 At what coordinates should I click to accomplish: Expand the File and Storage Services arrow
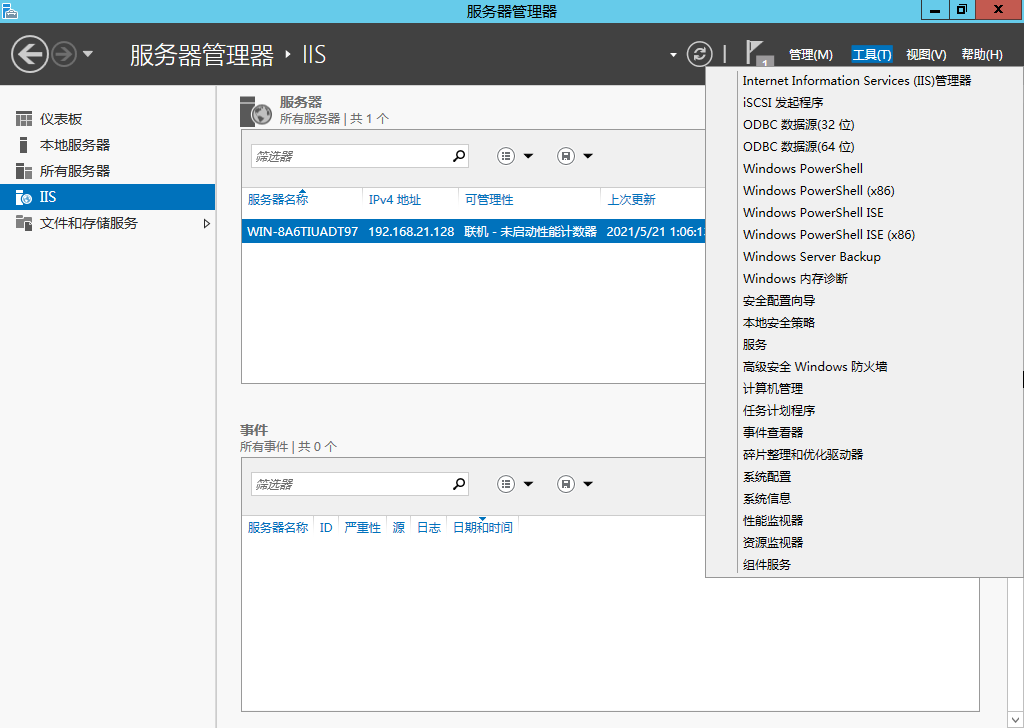[207, 223]
